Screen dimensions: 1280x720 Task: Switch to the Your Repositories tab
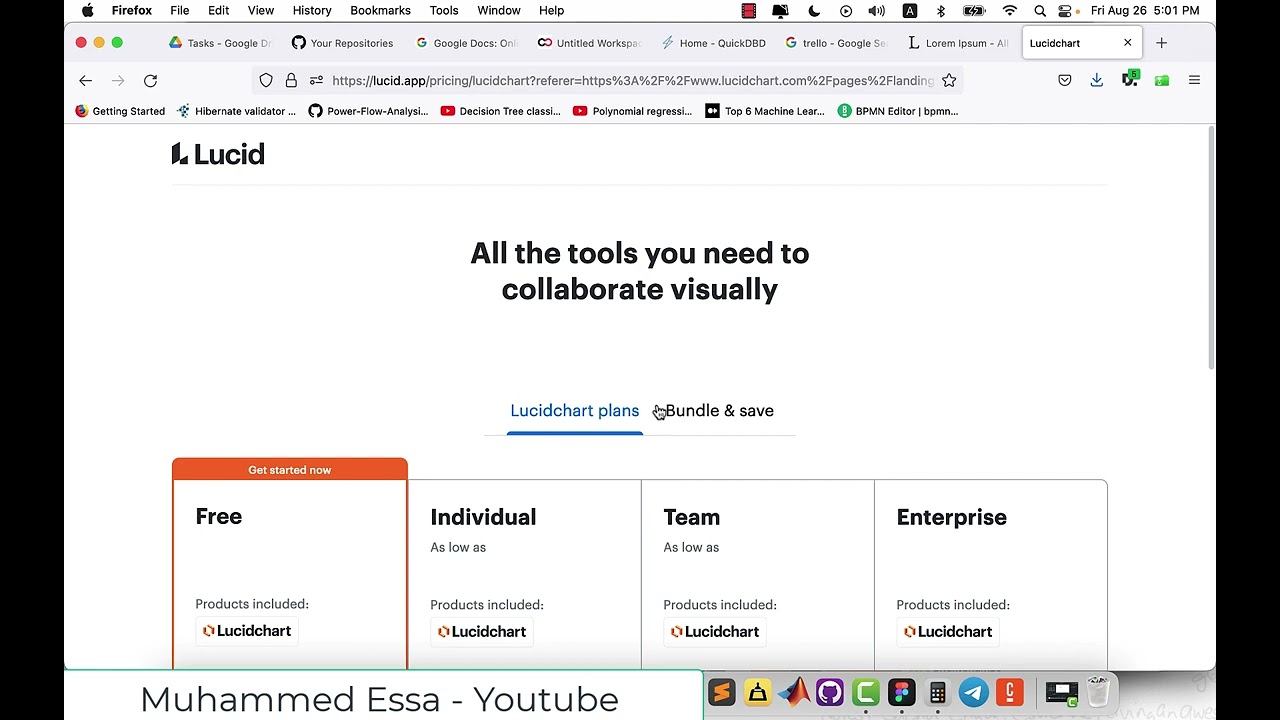point(343,43)
